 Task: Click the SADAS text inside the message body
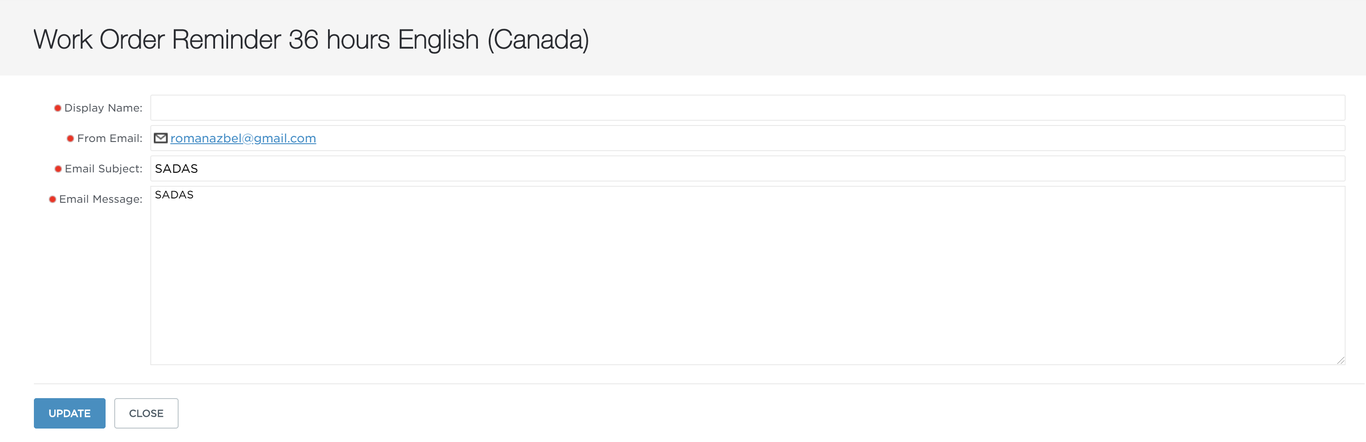pyautogui.click(x=174, y=195)
